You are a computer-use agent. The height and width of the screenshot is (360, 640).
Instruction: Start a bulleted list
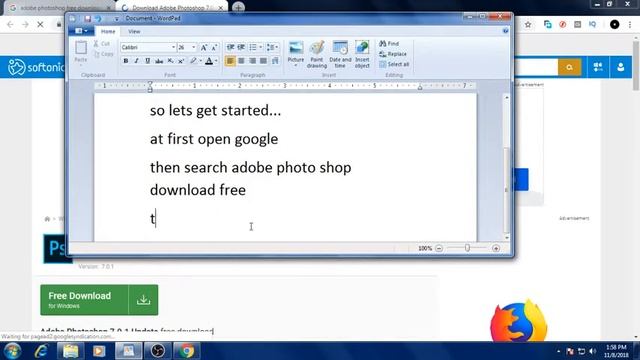[253, 47]
